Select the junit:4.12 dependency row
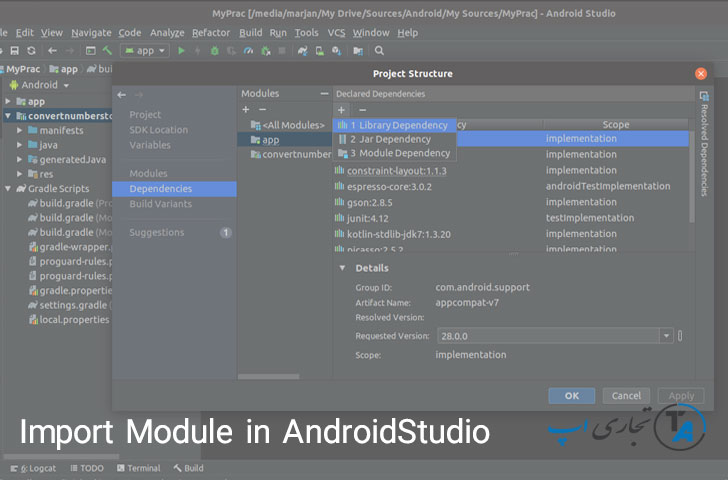The width and height of the screenshot is (728, 480). (x=511, y=218)
